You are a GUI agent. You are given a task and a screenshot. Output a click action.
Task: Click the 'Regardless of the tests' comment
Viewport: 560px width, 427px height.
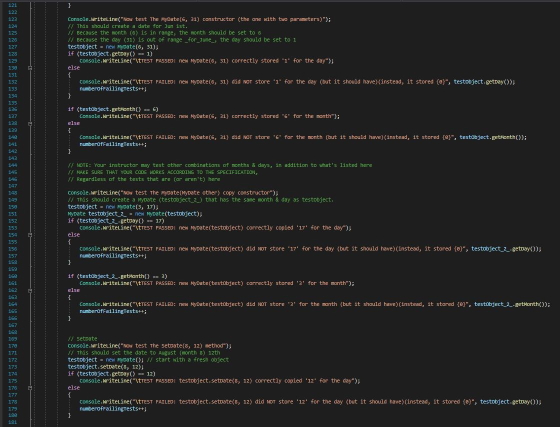(x=144, y=179)
